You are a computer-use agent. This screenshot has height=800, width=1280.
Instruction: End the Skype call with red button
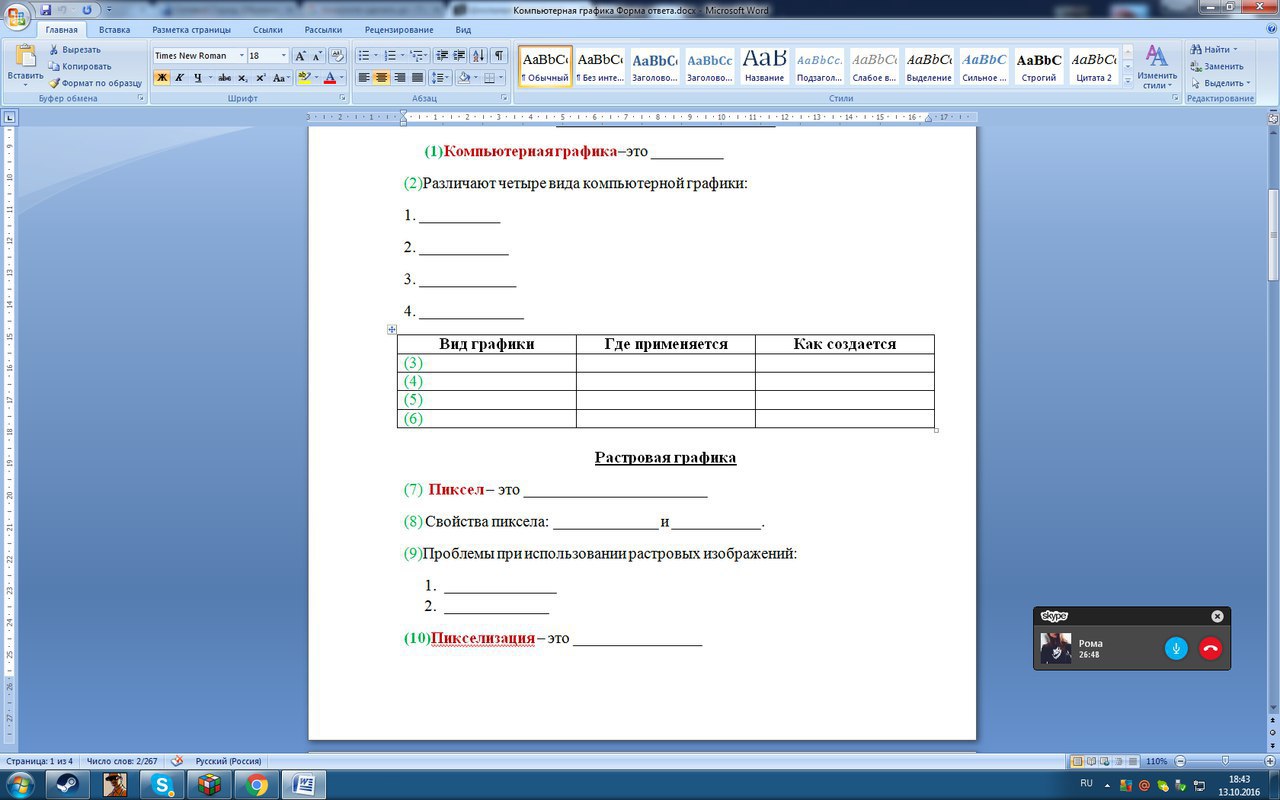[x=1210, y=648]
